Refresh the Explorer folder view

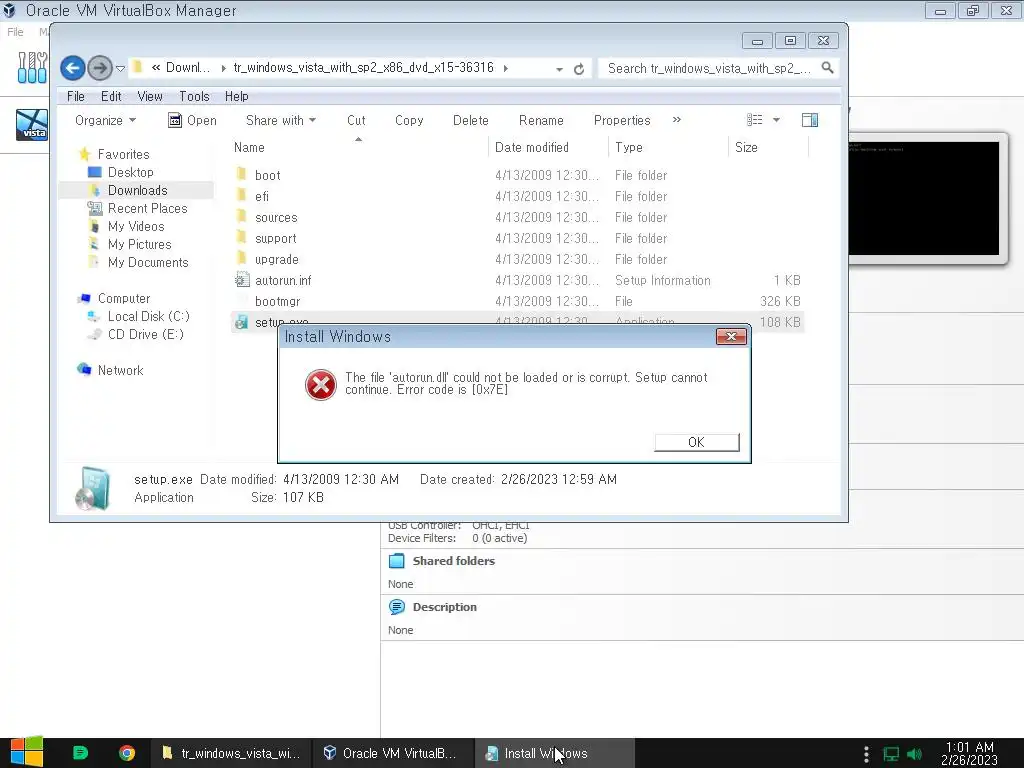click(x=579, y=69)
